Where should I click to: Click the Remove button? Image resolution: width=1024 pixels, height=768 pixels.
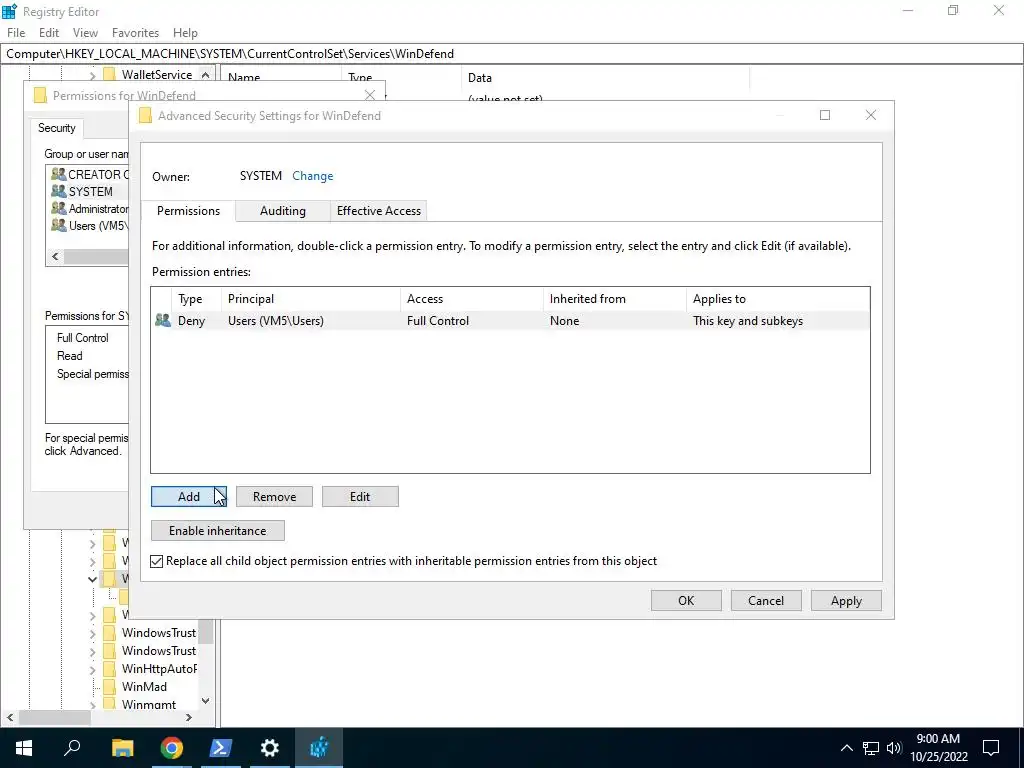click(x=274, y=496)
